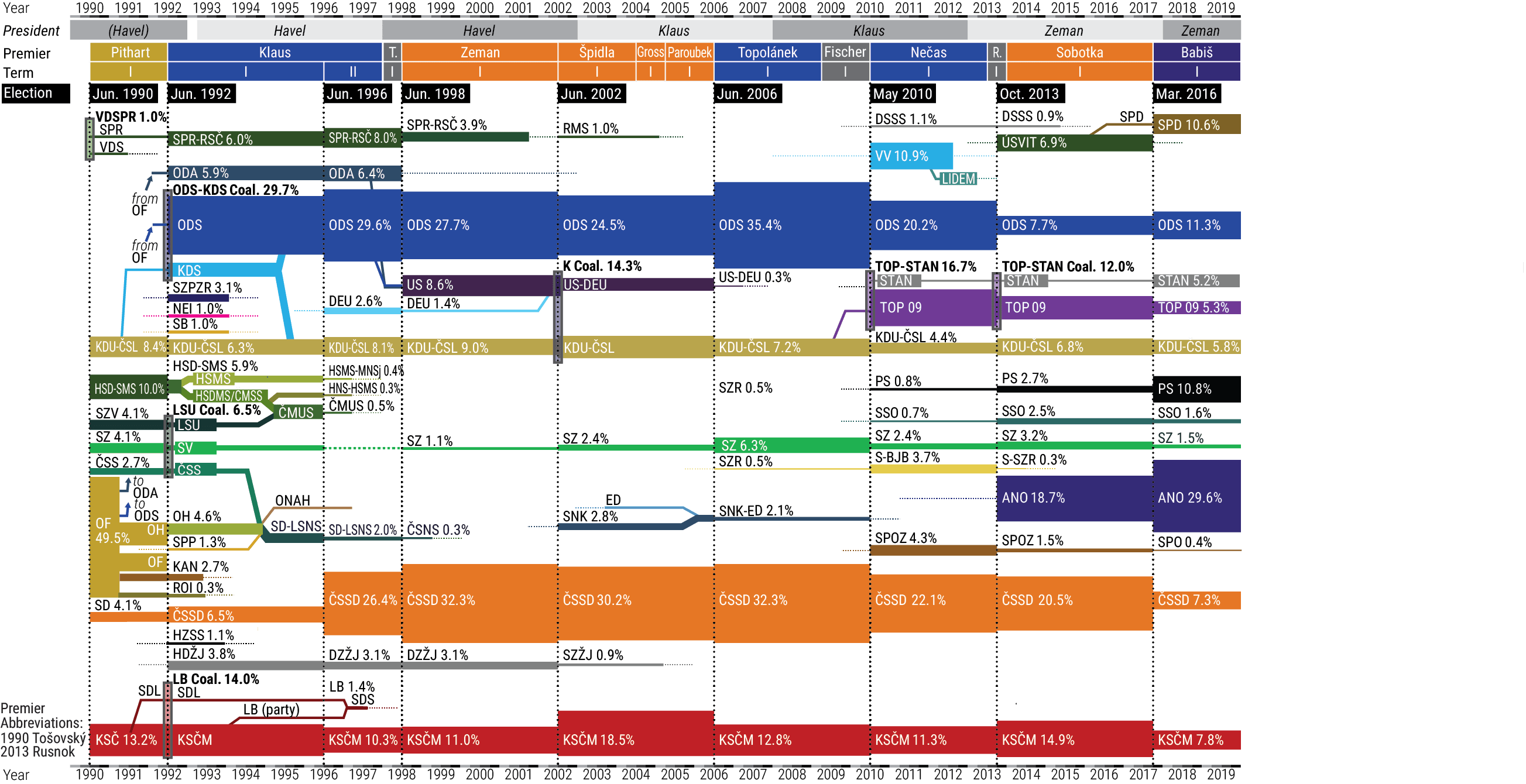Open the Election row label

[x=29, y=93]
